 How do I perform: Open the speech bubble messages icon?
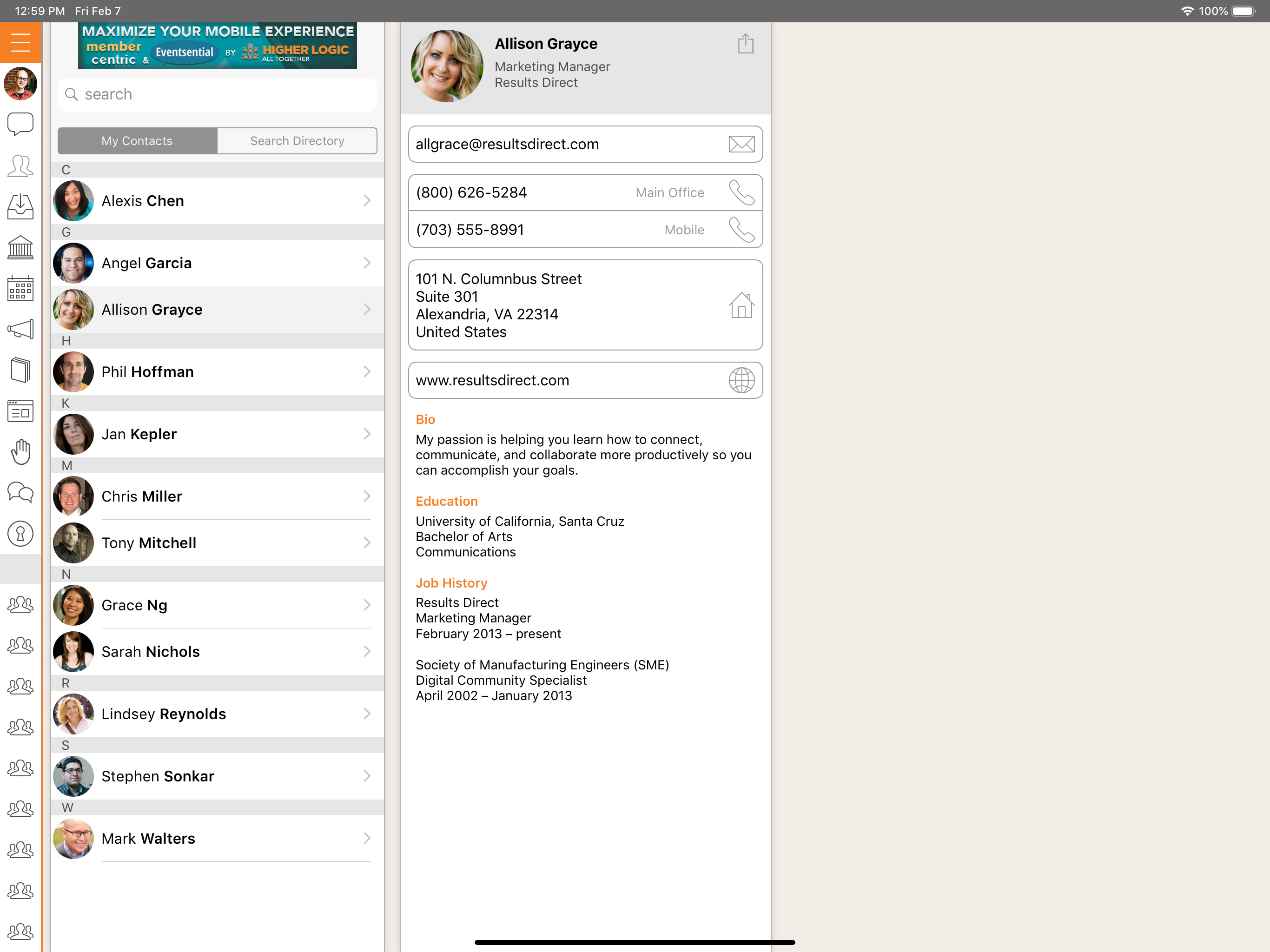pos(20,124)
